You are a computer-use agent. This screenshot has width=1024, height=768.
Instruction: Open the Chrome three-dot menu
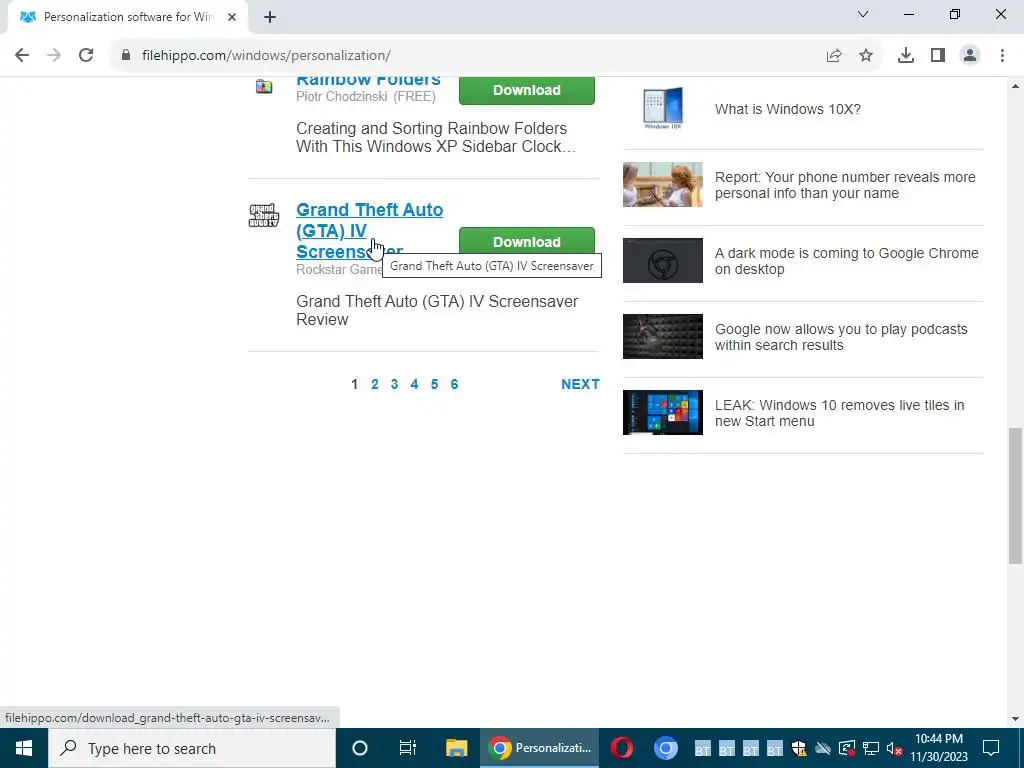1002,55
